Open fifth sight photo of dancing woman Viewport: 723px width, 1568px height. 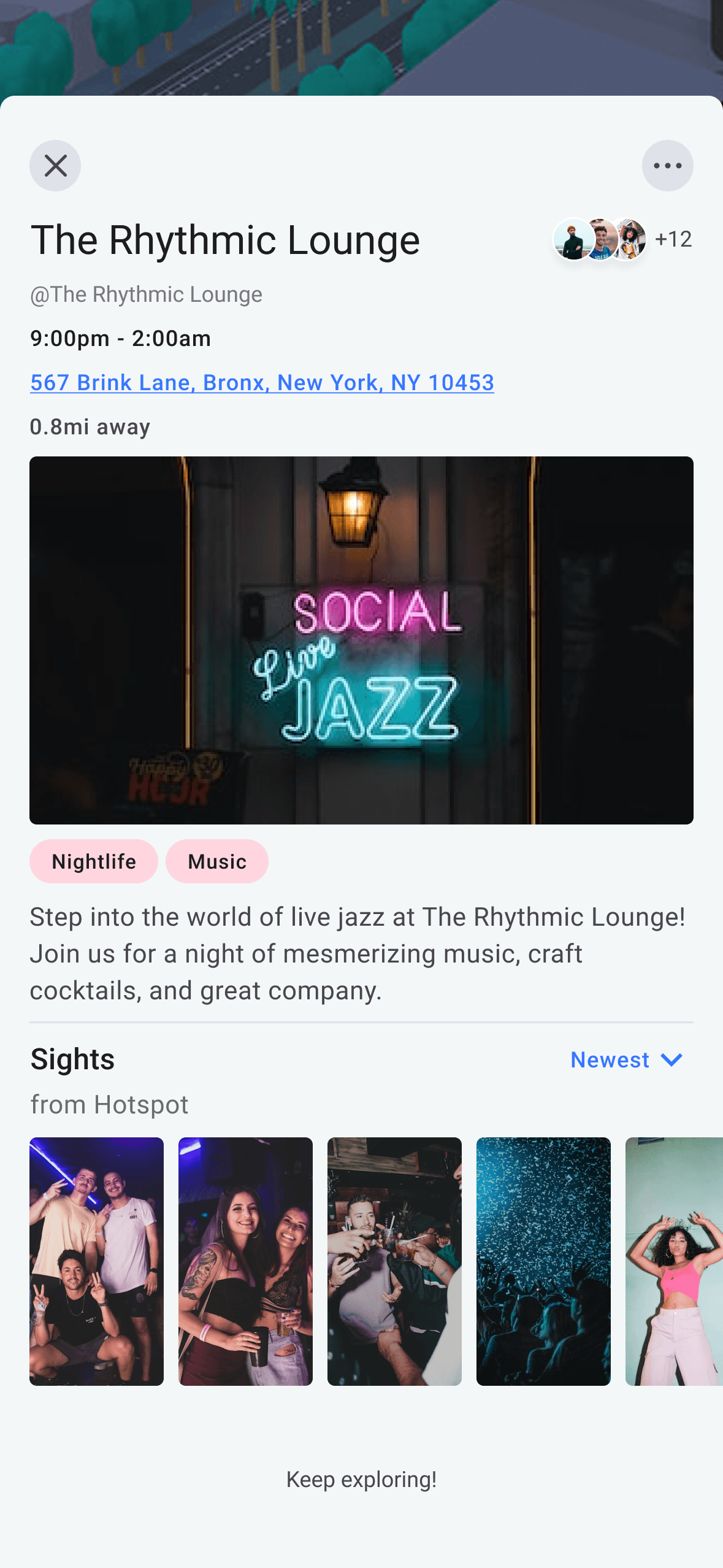tap(674, 1261)
